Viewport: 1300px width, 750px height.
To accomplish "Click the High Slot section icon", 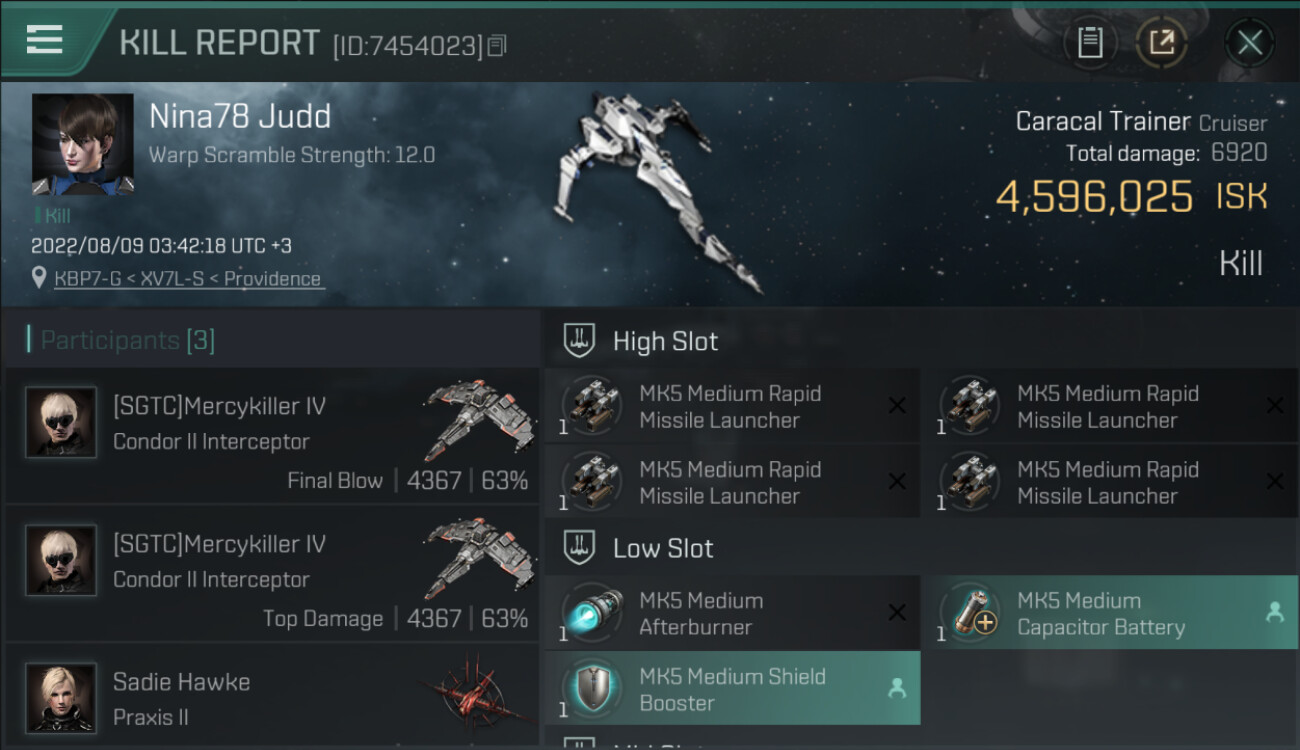I will [580, 341].
